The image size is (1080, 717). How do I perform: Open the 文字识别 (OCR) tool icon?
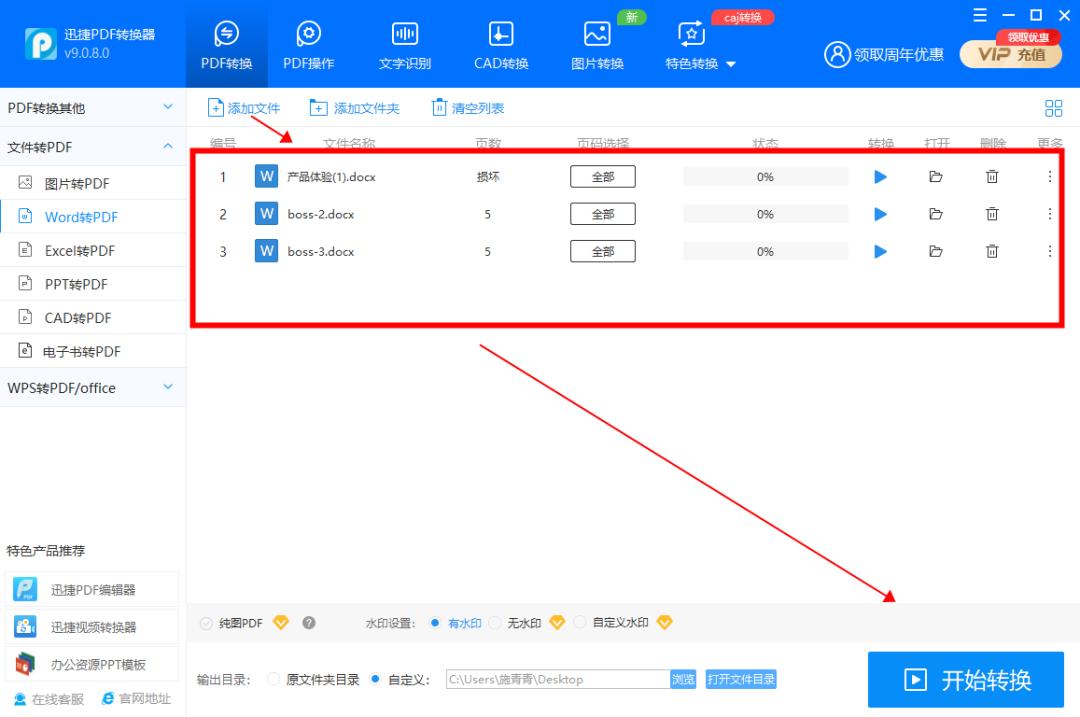click(x=404, y=42)
